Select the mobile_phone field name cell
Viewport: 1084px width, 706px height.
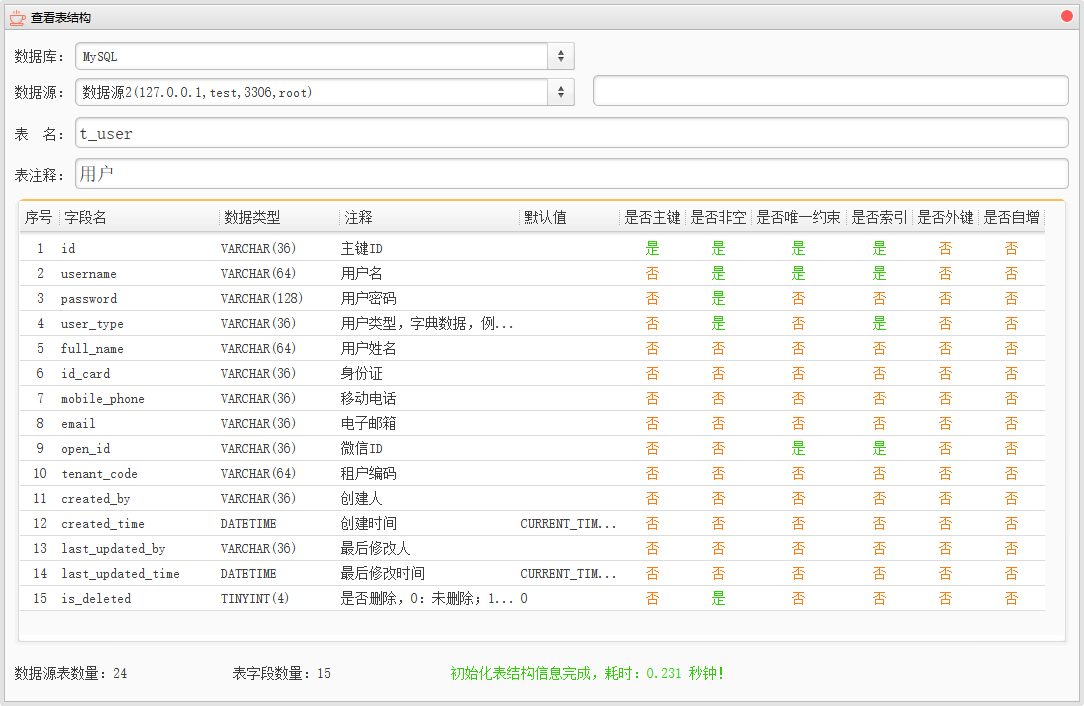pyautogui.click(x=102, y=398)
